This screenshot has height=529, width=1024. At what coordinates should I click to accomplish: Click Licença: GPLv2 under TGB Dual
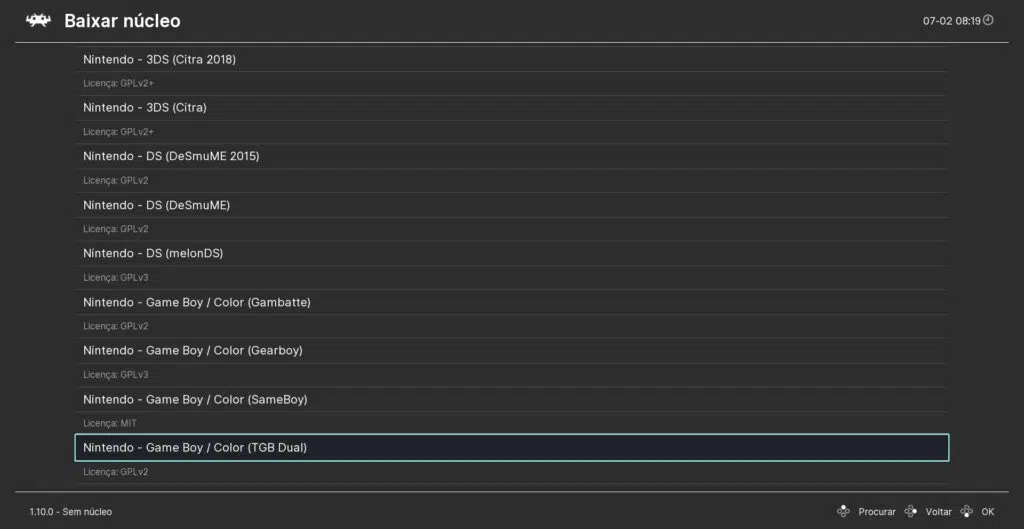point(116,472)
